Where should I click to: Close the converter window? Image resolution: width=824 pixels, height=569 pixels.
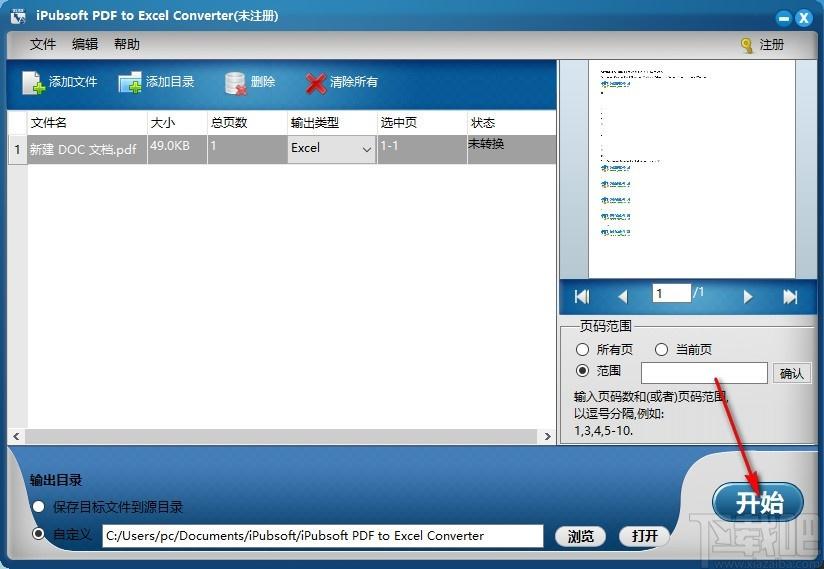point(804,18)
